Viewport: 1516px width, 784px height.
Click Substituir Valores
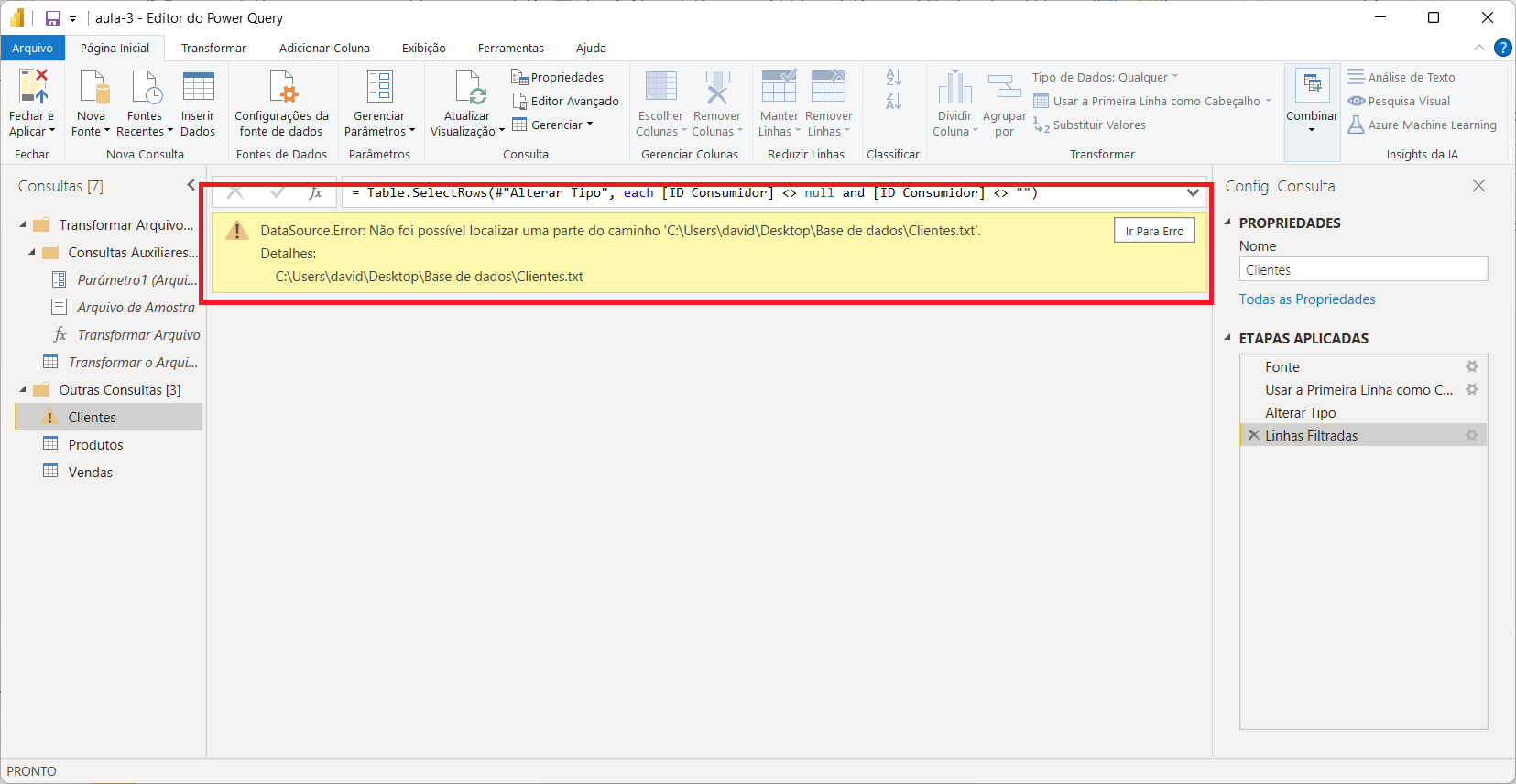point(1089,125)
